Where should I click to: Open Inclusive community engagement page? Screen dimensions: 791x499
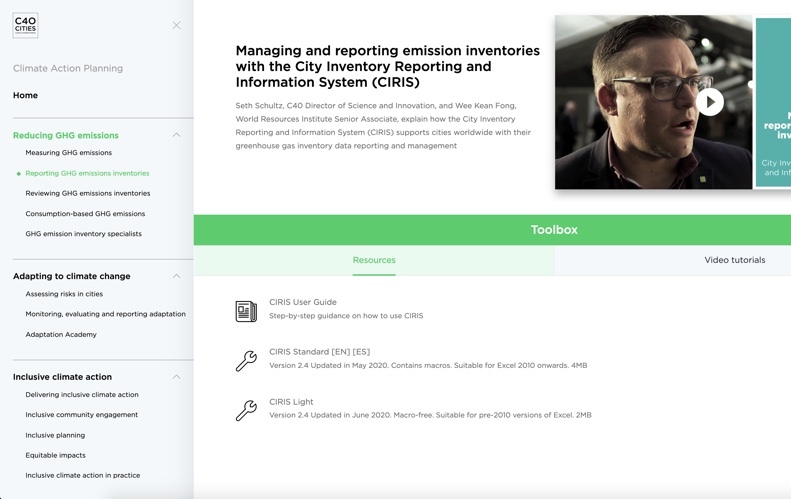point(82,415)
